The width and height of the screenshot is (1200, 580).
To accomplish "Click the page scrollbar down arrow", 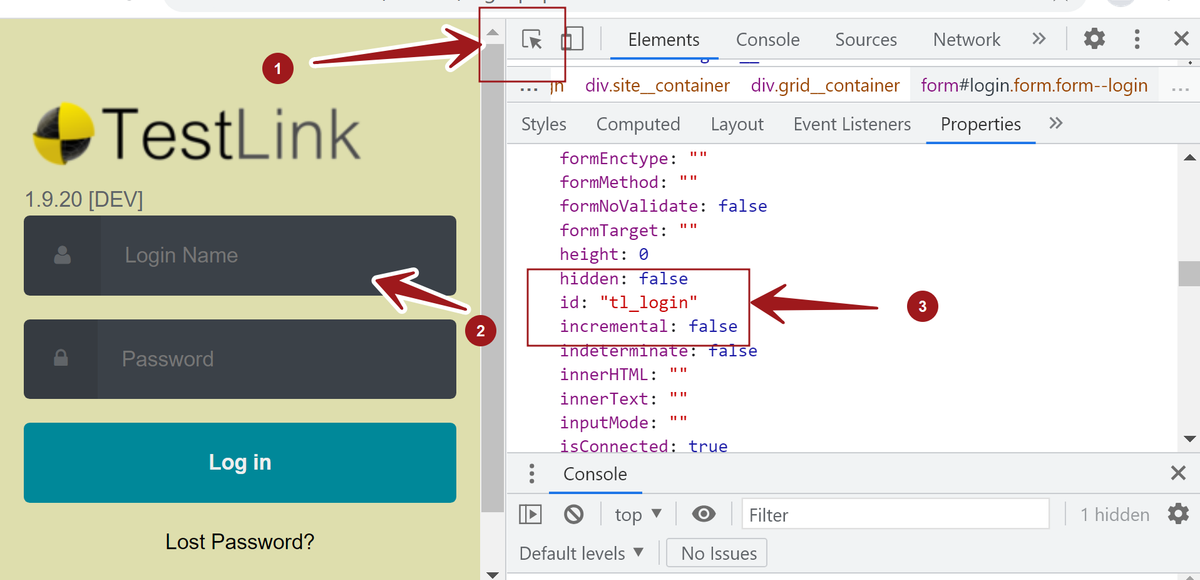I will [x=491, y=574].
